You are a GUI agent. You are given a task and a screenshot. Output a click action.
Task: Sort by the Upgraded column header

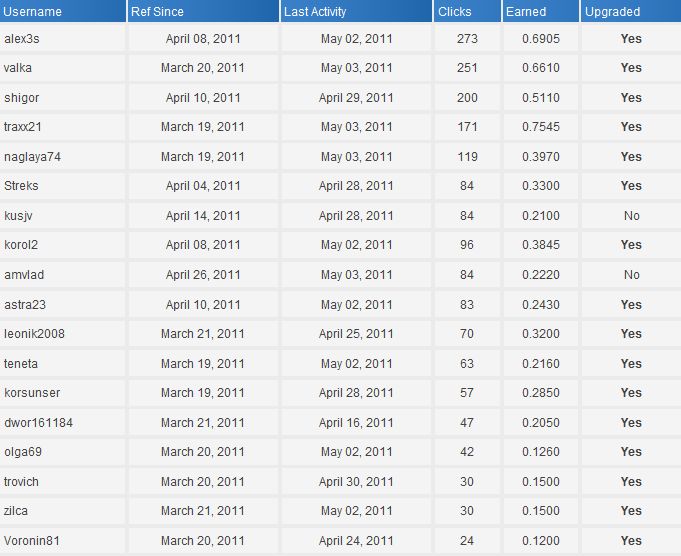coord(612,11)
